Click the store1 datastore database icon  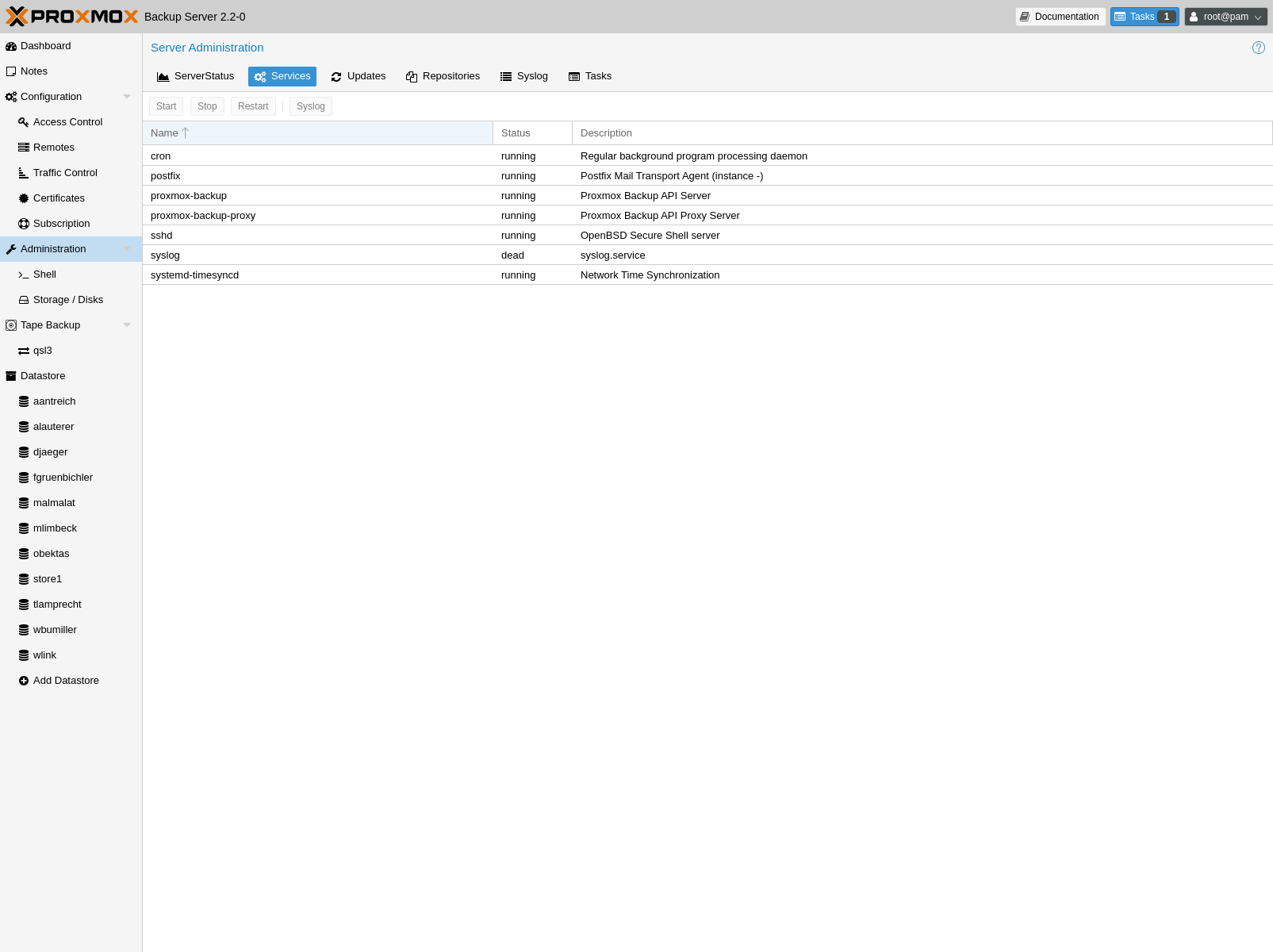coord(24,579)
